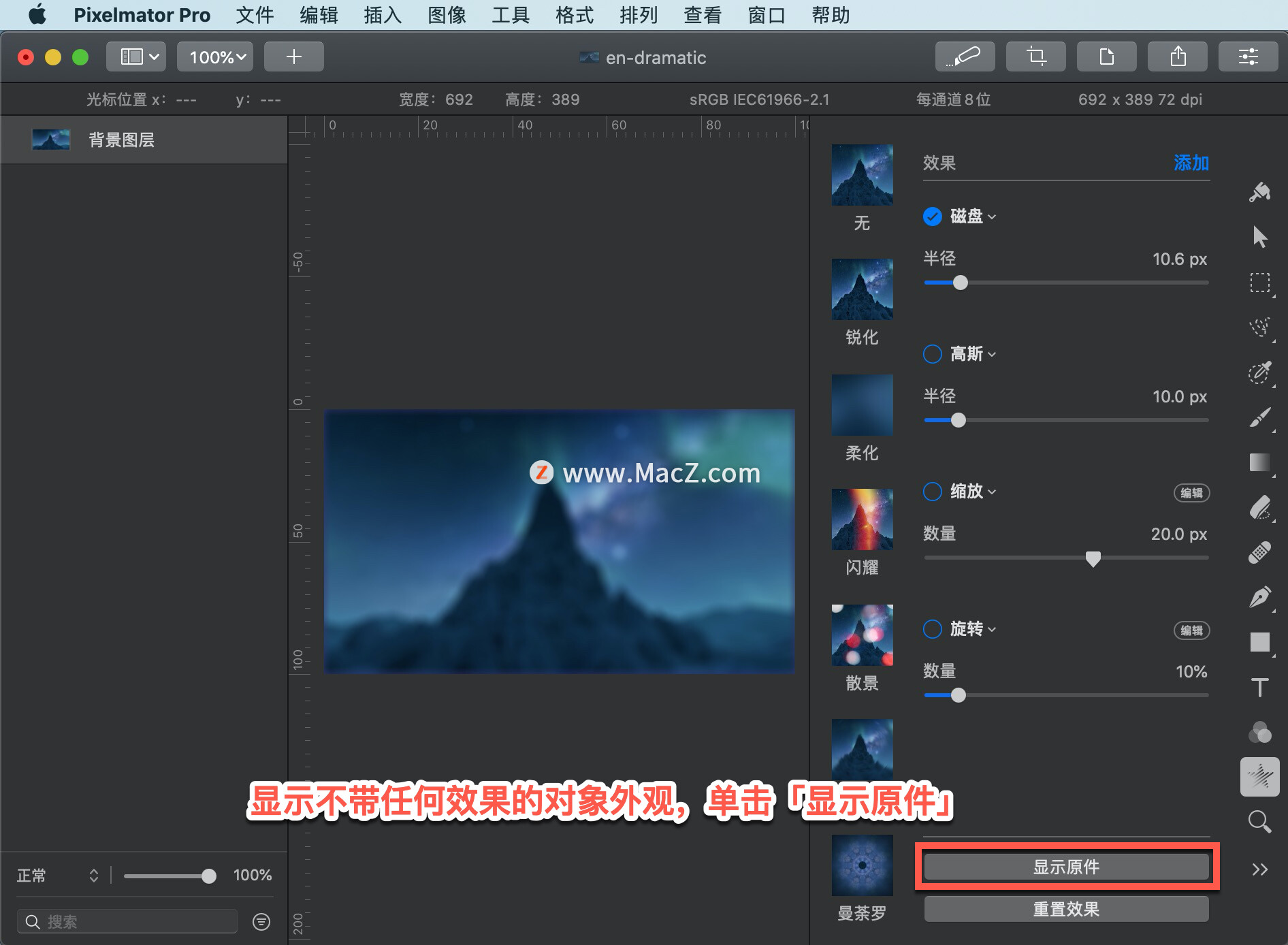Open the 100% zoom level dropdown
This screenshot has height=945, width=1288.
[x=215, y=57]
